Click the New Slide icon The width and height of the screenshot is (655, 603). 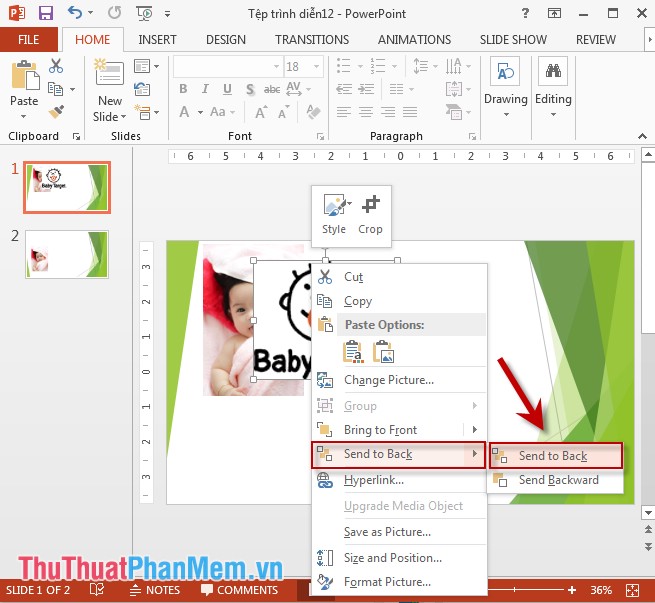tap(109, 73)
